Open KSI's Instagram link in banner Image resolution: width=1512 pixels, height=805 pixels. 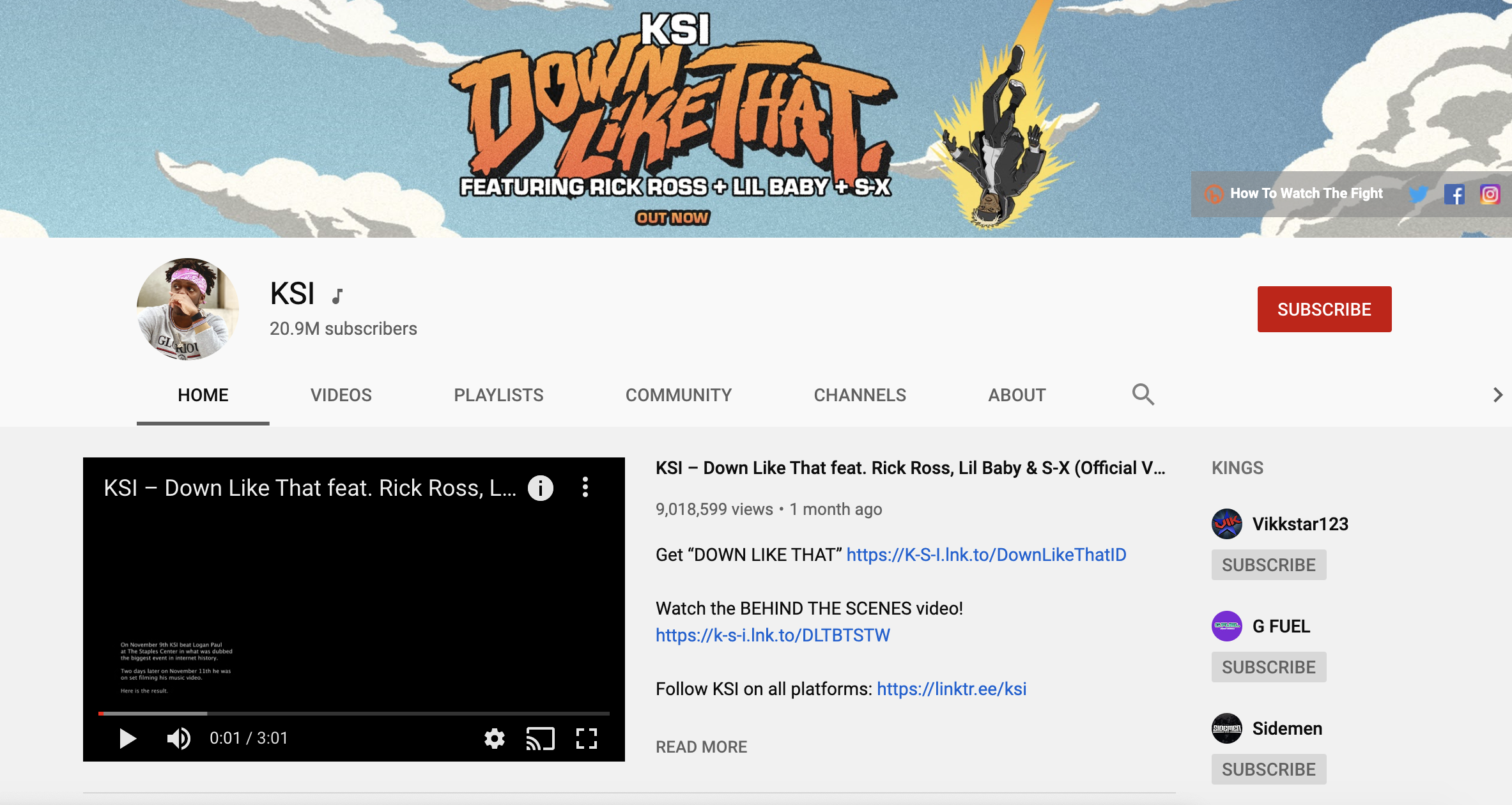click(x=1490, y=194)
